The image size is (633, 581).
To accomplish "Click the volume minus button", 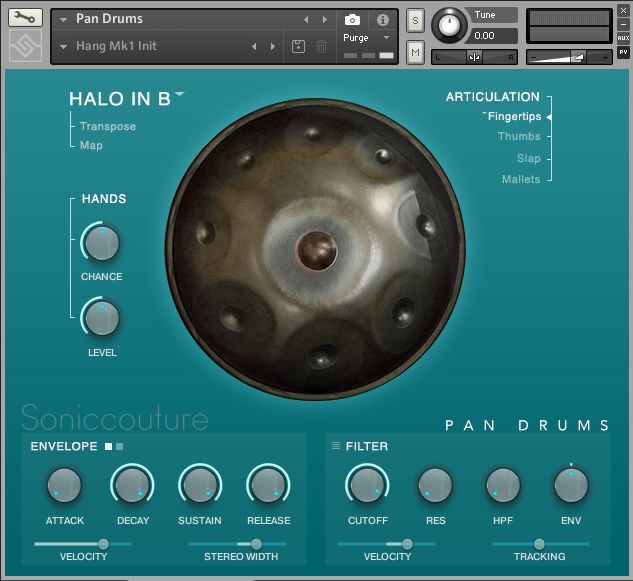I will coord(533,57).
